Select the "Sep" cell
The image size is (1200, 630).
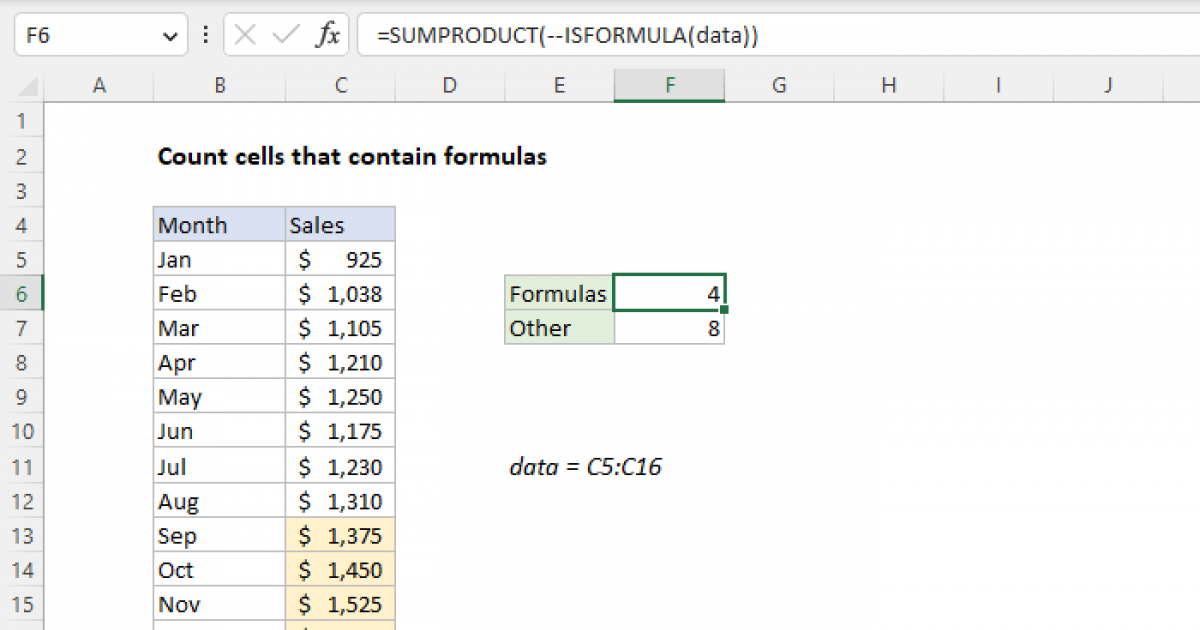[219, 536]
